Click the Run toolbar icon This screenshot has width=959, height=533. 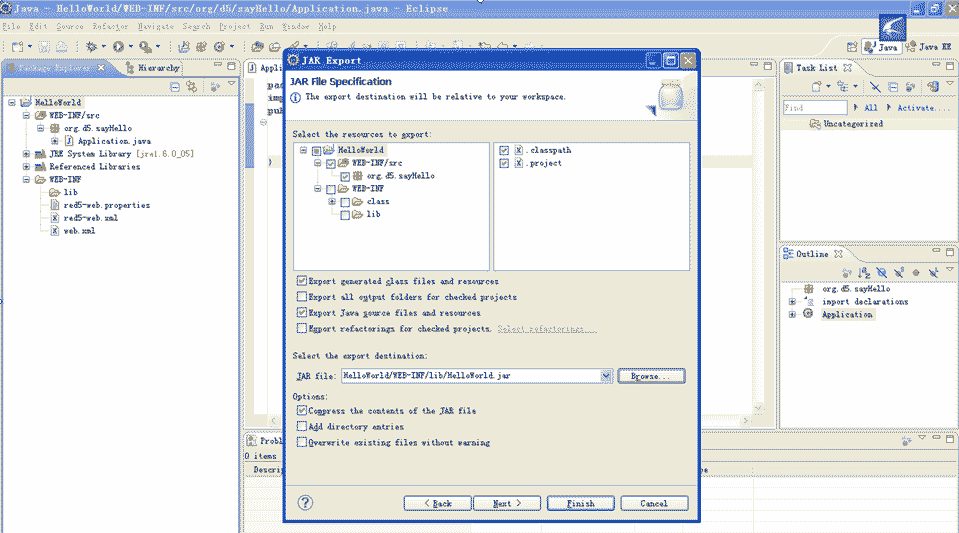(118, 47)
